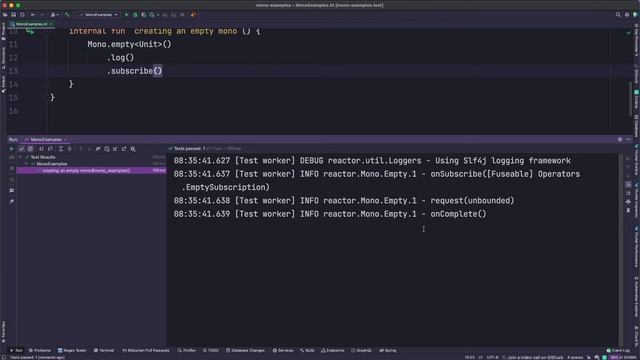Open the Endpoints tool window tab

click(x=333, y=350)
